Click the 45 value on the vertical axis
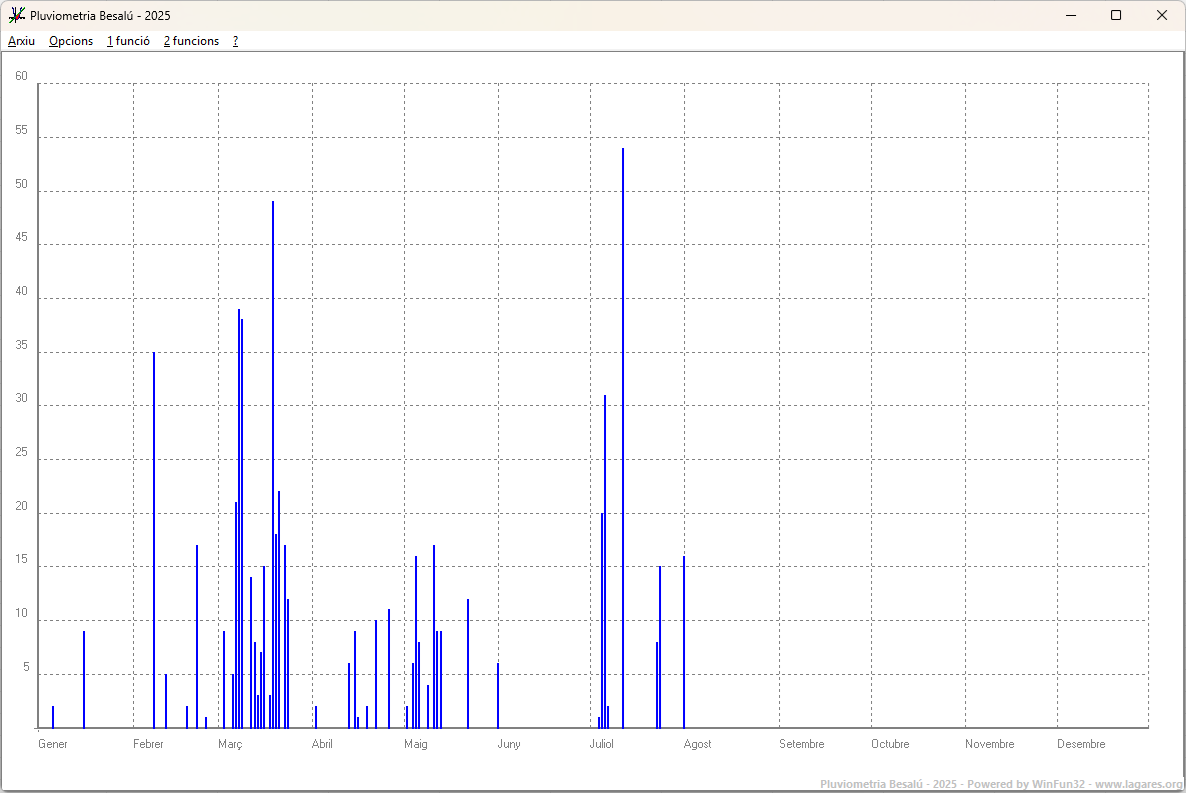 (x=21, y=237)
